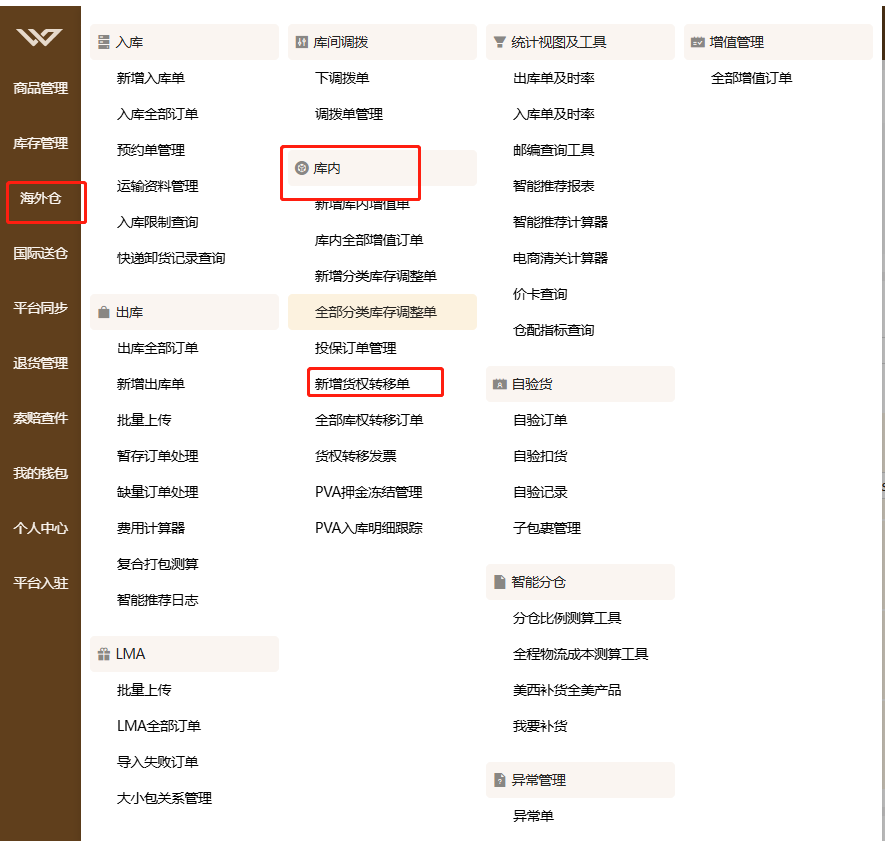Image resolution: width=885 pixels, height=841 pixels.
Task: Open 分仓比例测算工具
Action: [567, 619]
